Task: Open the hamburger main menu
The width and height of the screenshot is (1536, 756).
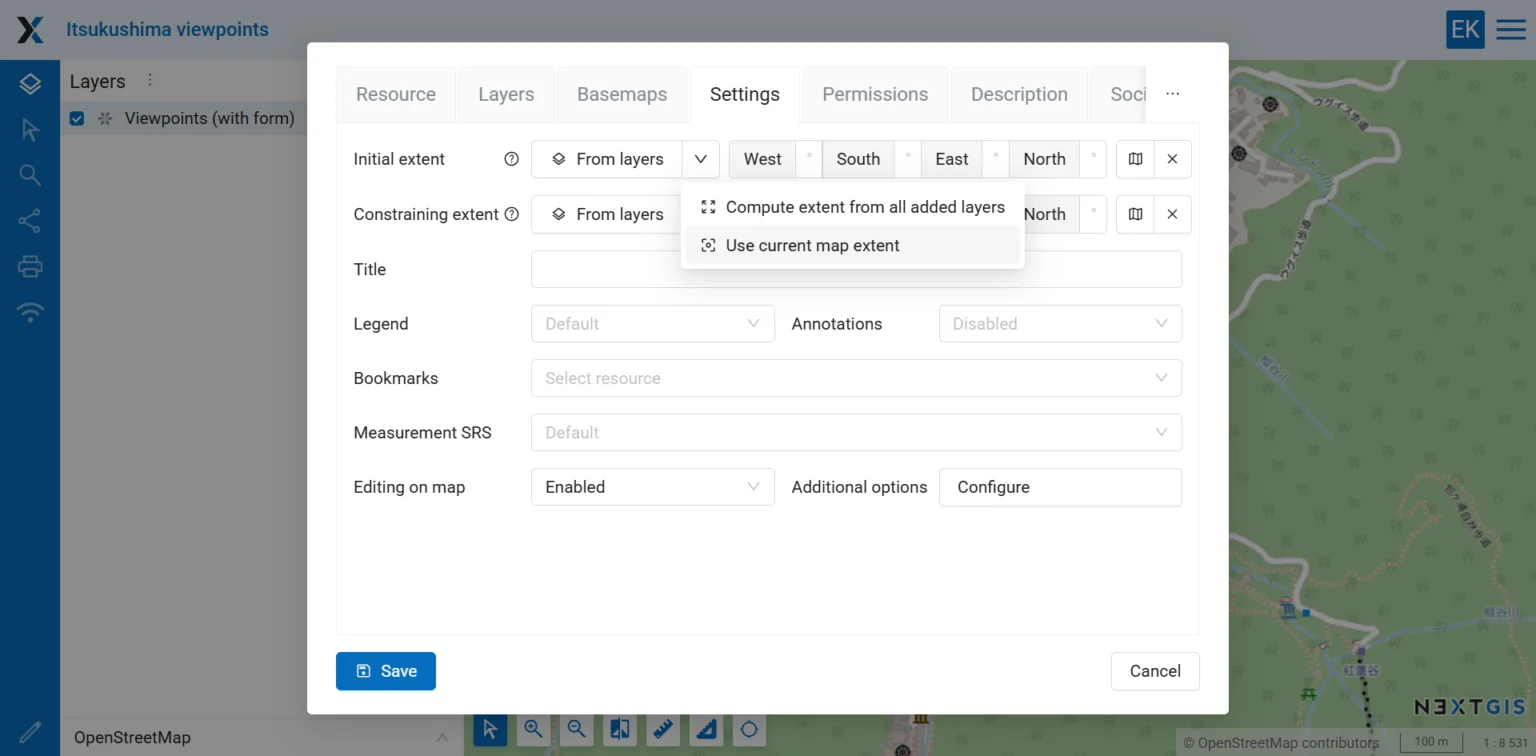Action: tap(1510, 30)
